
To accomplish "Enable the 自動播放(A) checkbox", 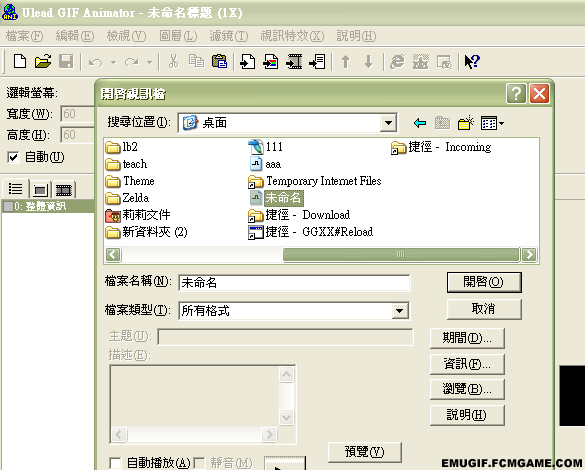I will coord(115,463).
